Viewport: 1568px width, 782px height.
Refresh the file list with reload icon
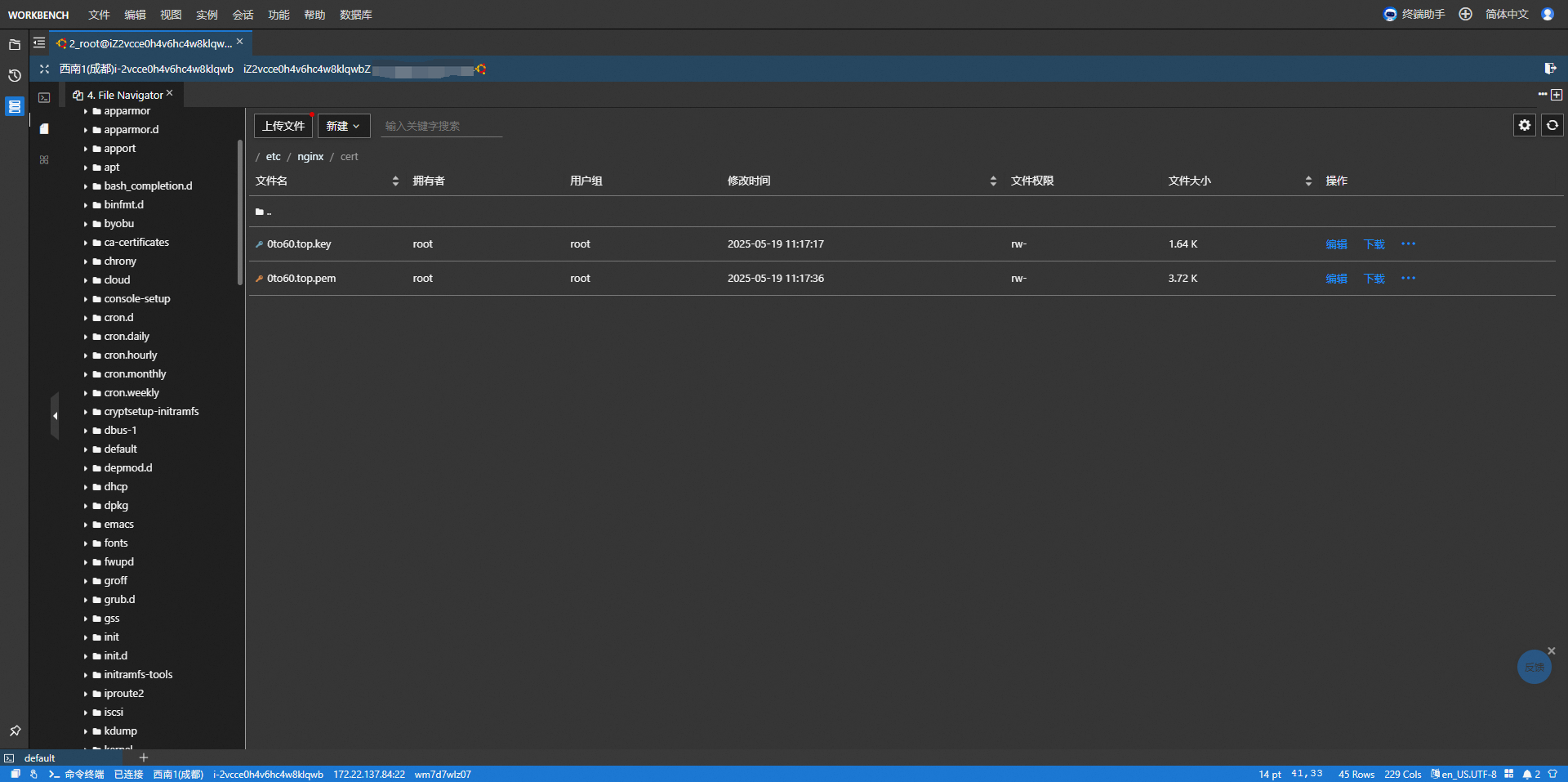[x=1552, y=125]
